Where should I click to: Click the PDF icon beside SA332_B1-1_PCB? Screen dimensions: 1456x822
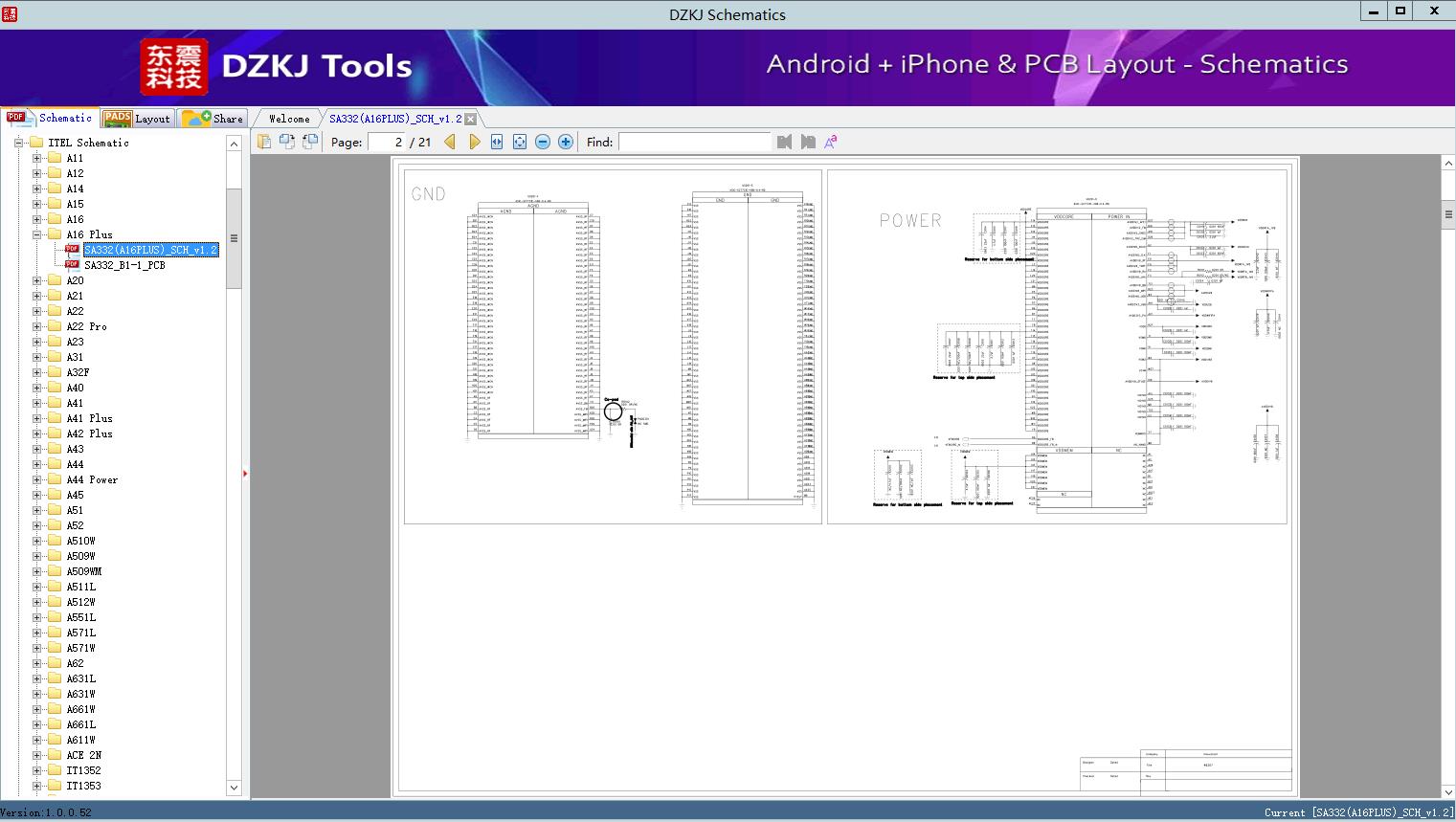tap(72, 265)
